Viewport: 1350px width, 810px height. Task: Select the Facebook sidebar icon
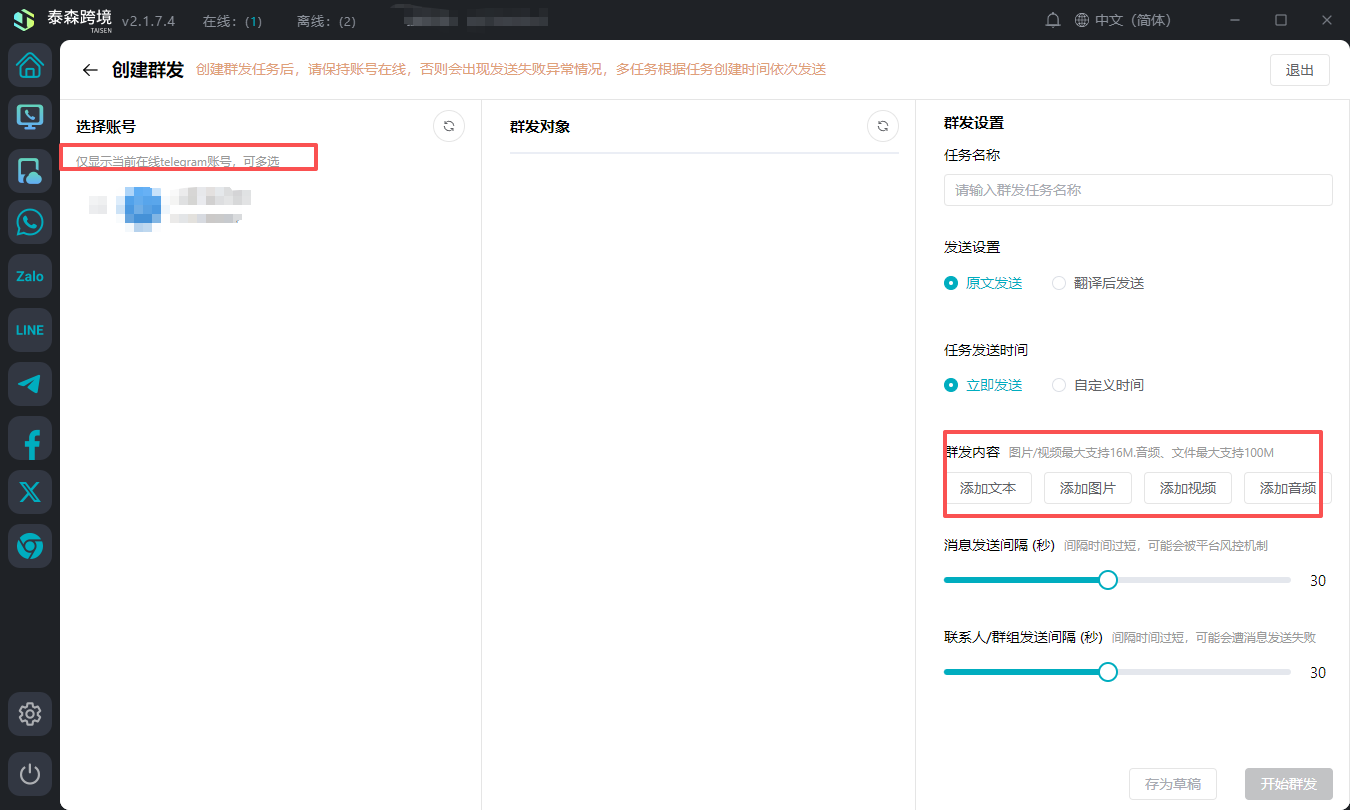tap(30, 438)
